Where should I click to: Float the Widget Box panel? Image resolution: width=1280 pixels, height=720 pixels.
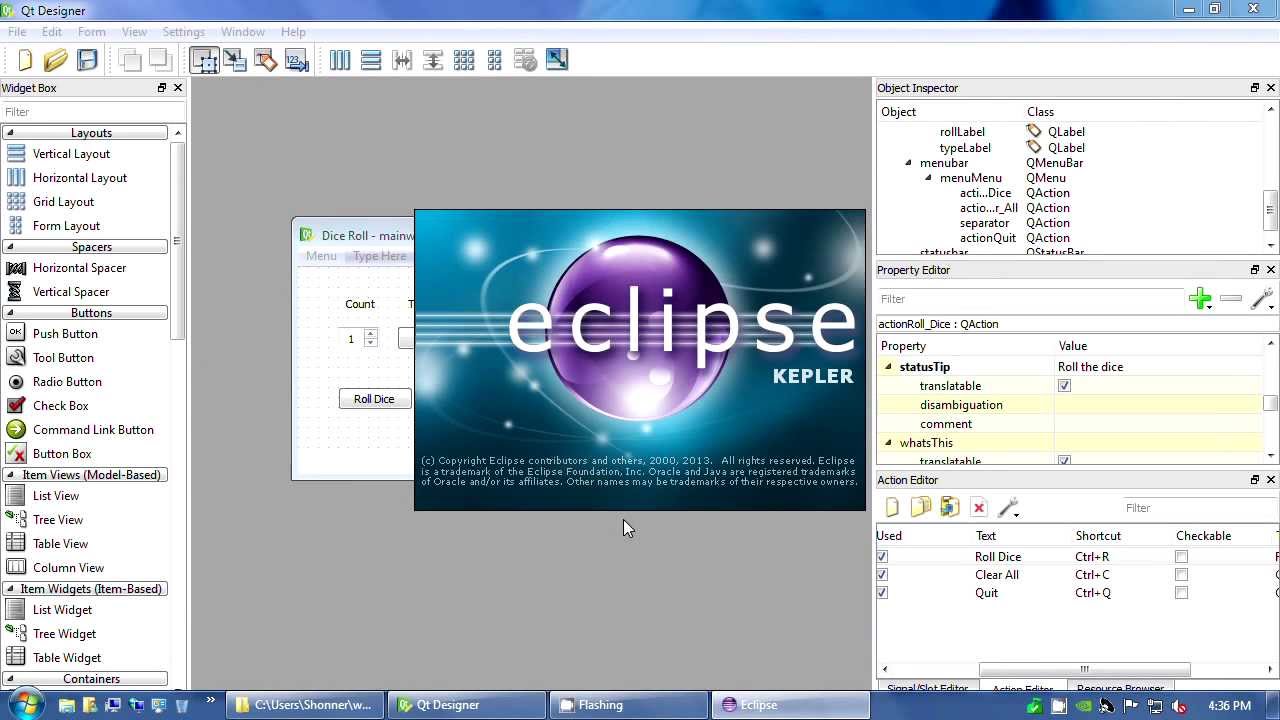pos(162,88)
